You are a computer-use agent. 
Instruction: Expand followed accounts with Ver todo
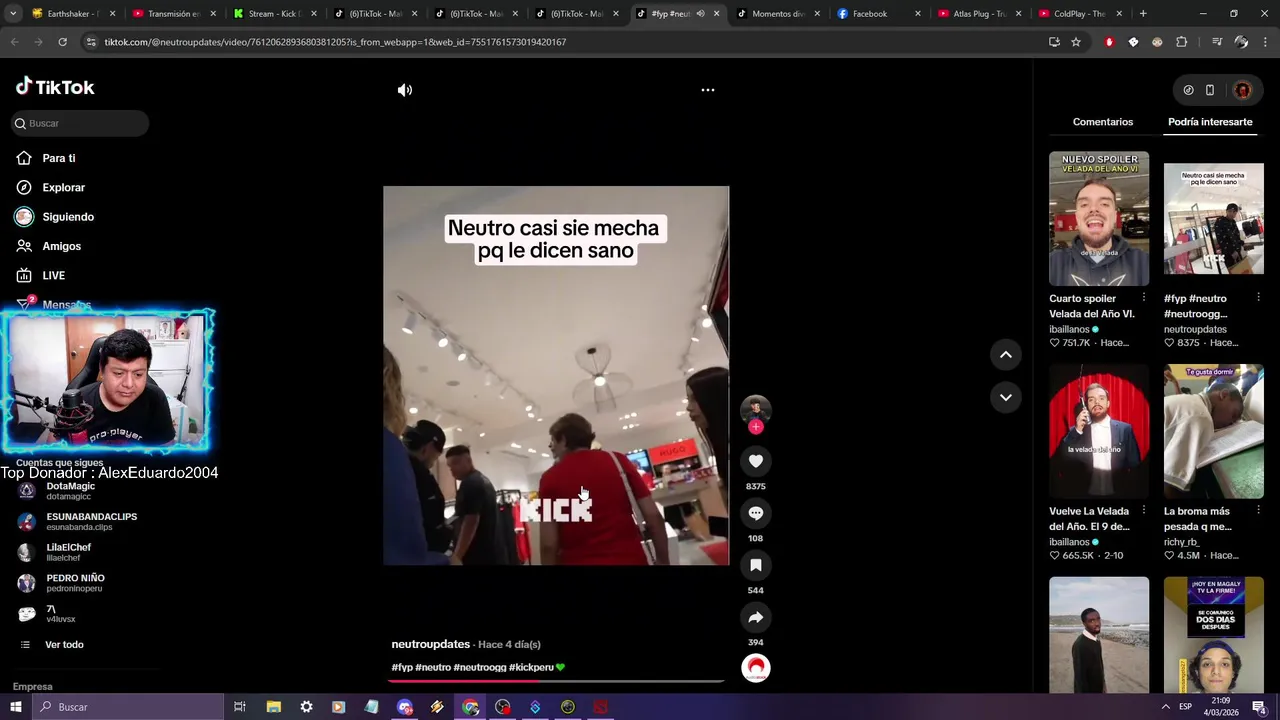pos(64,645)
